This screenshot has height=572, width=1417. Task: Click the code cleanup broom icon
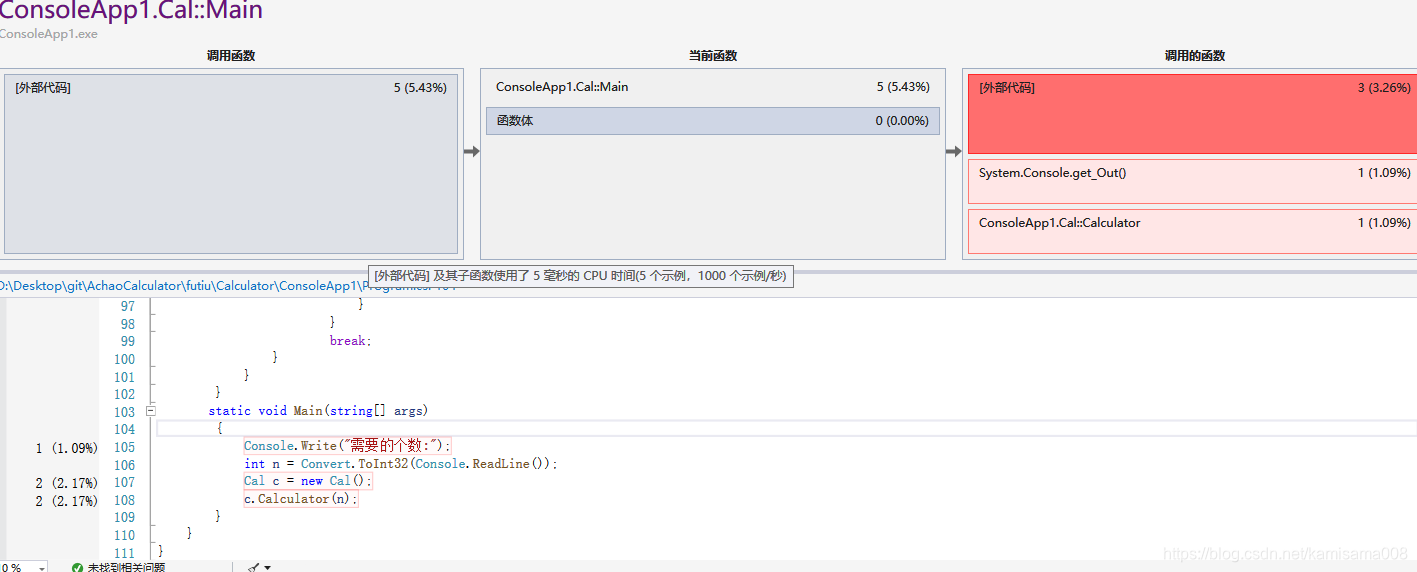(x=253, y=567)
